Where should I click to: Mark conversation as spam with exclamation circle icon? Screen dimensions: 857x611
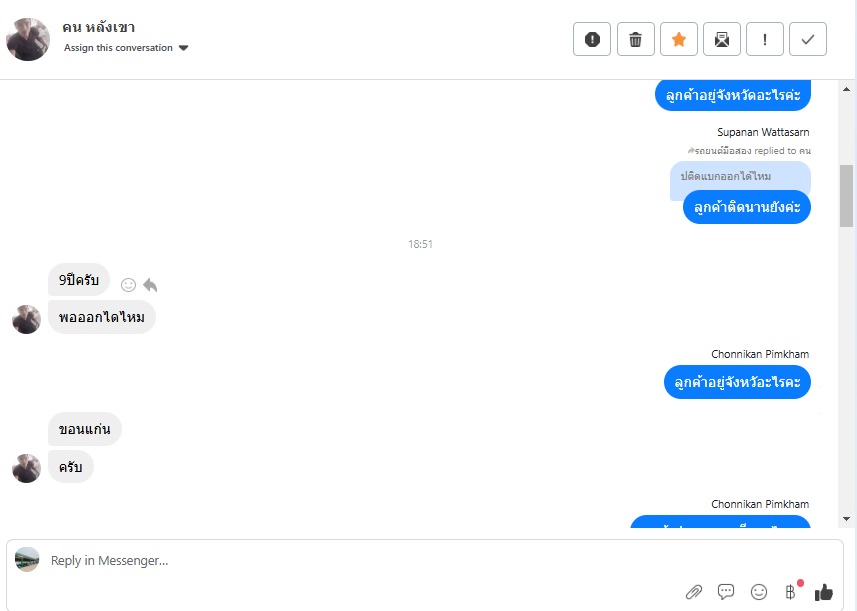(592, 39)
